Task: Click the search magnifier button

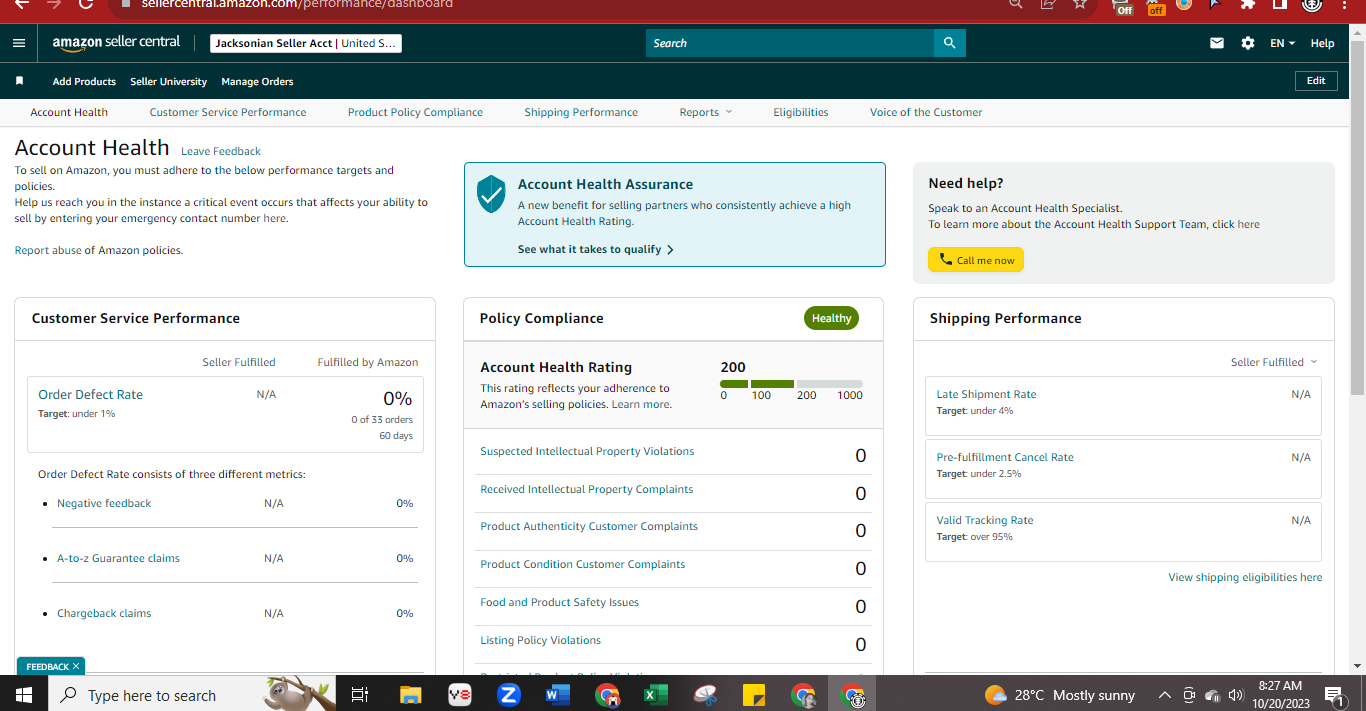Action: pyautogui.click(x=949, y=43)
